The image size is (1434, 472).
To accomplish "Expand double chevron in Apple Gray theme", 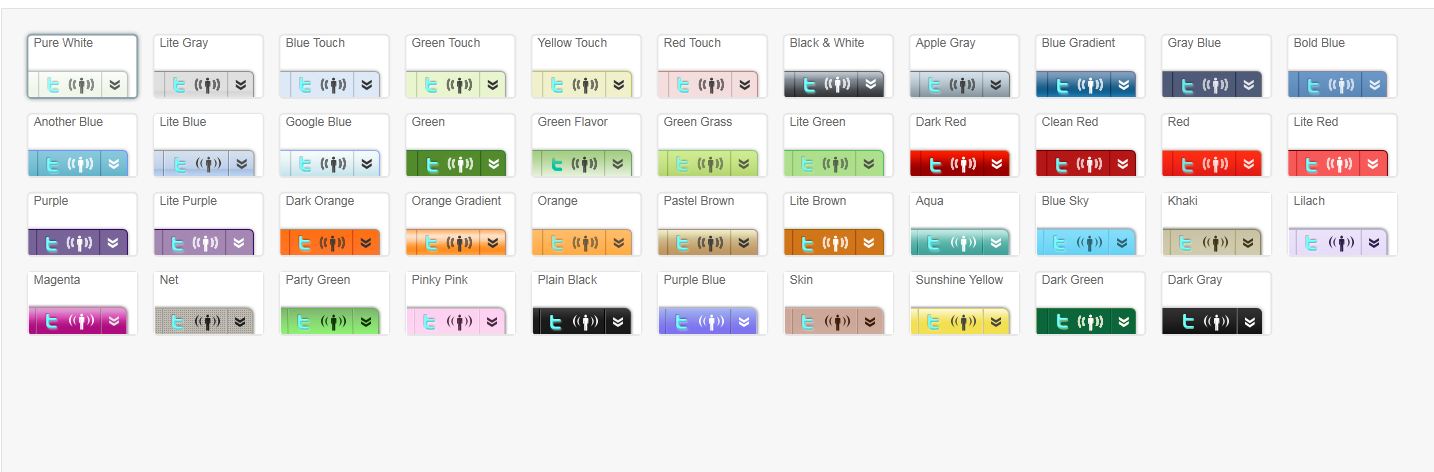I will click(x=997, y=85).
